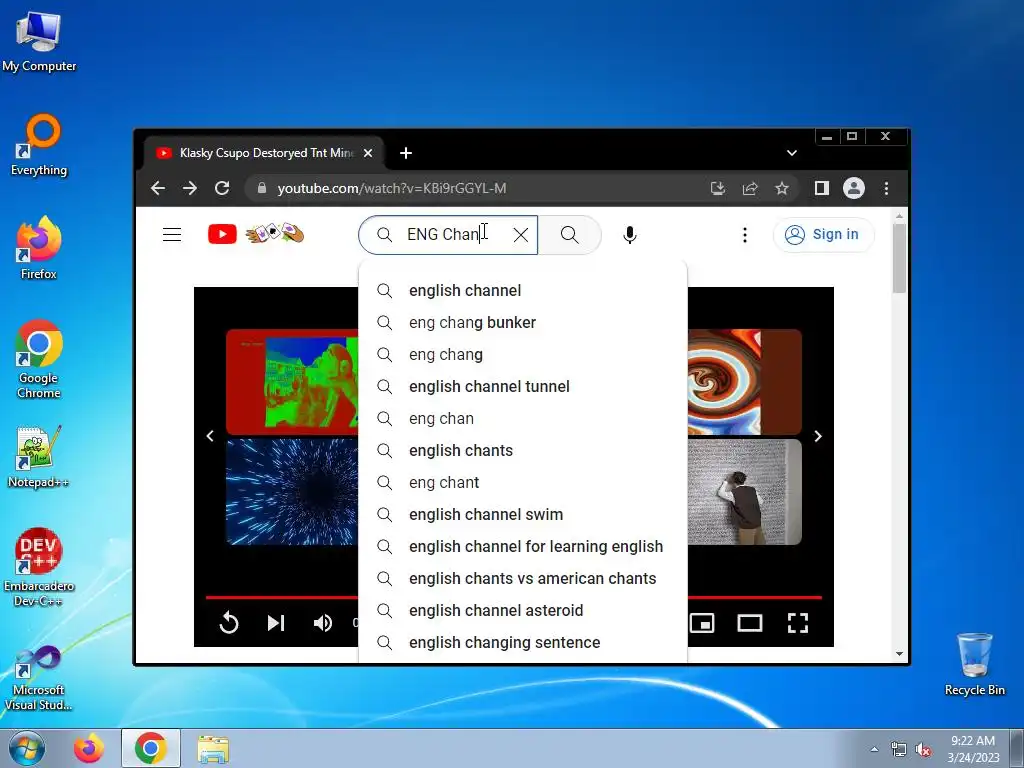This screenshot has height=768, width=1024.
Task: Open Windows Start menu orb
Action: [x=27, y=748]
